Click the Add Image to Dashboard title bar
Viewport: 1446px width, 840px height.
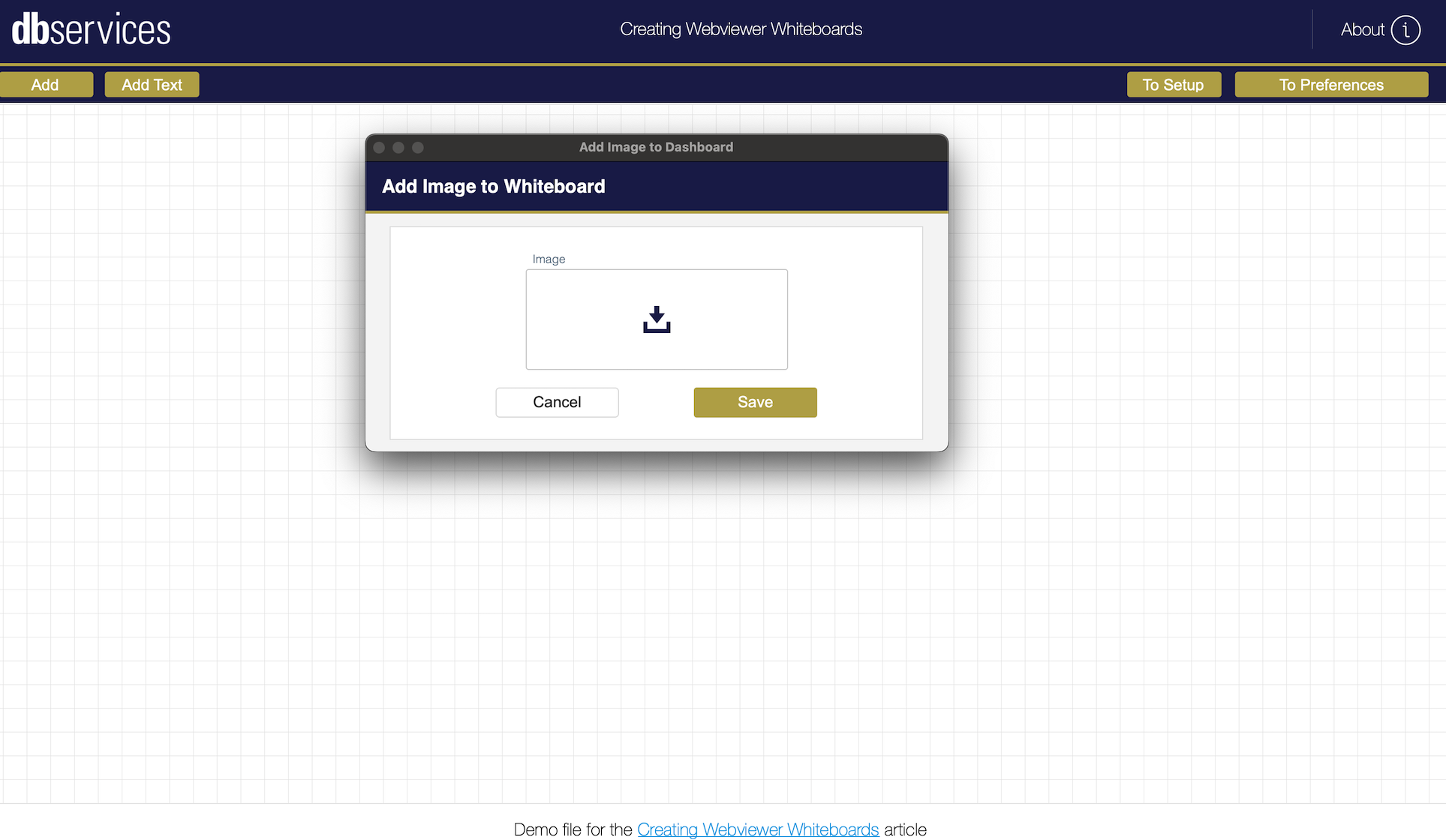point(656,147)
